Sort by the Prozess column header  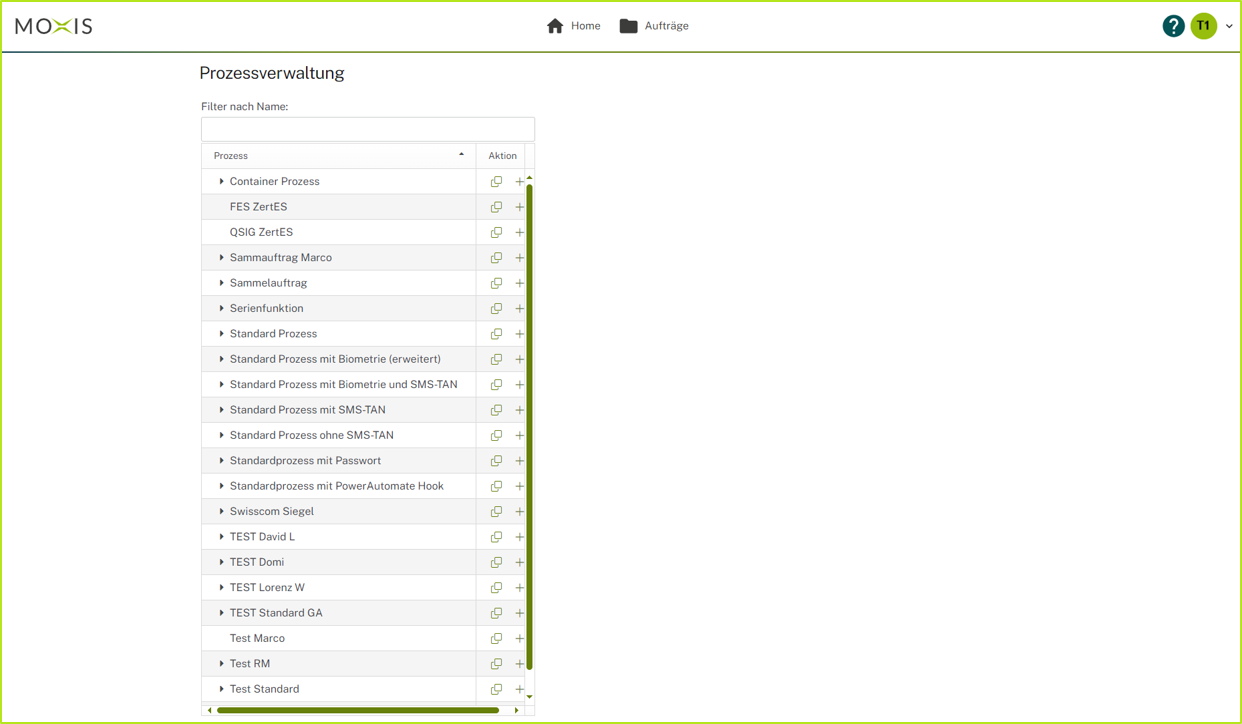pos(338,156)
